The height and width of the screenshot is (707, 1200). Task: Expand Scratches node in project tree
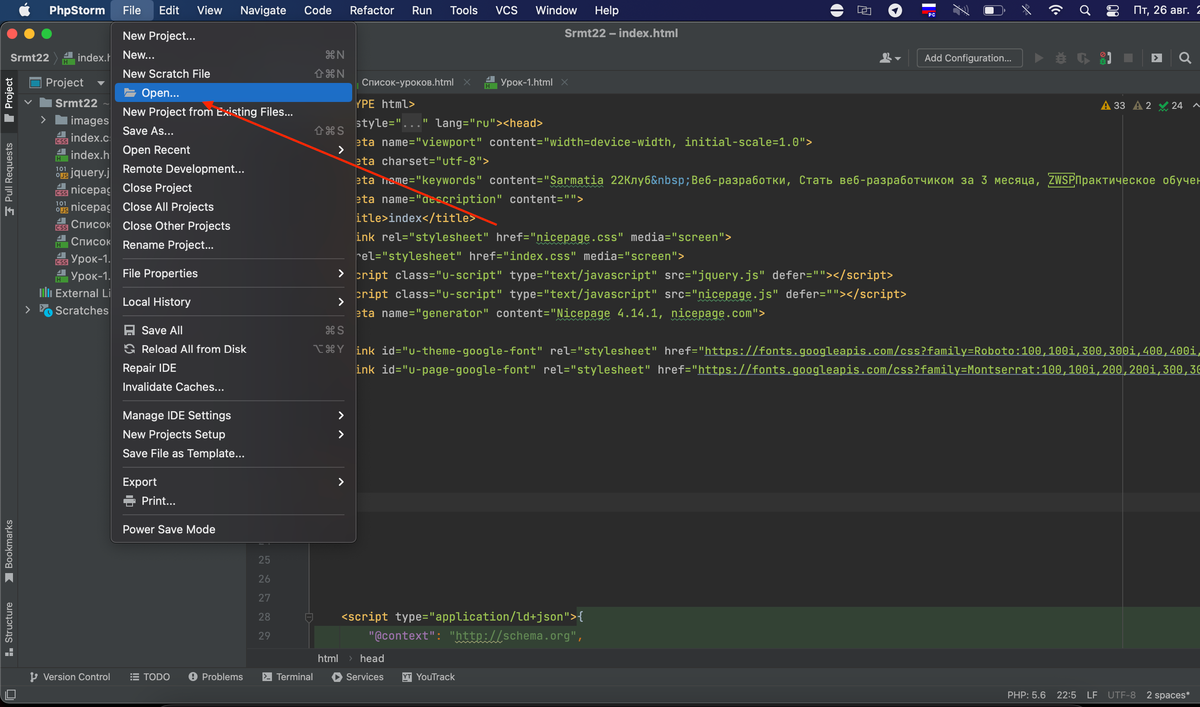point(29,310)
